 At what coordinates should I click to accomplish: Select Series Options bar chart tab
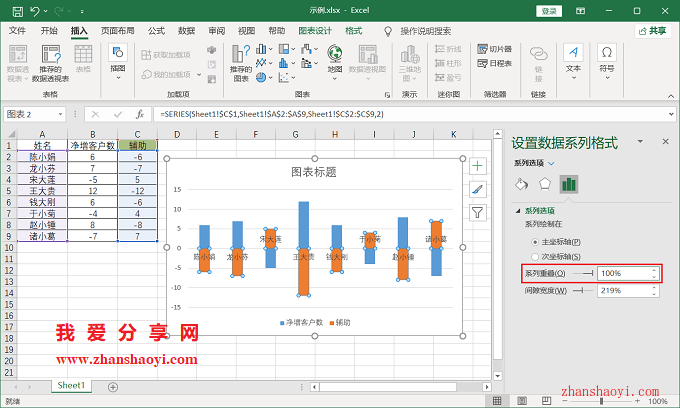click(x=569, y=184)
